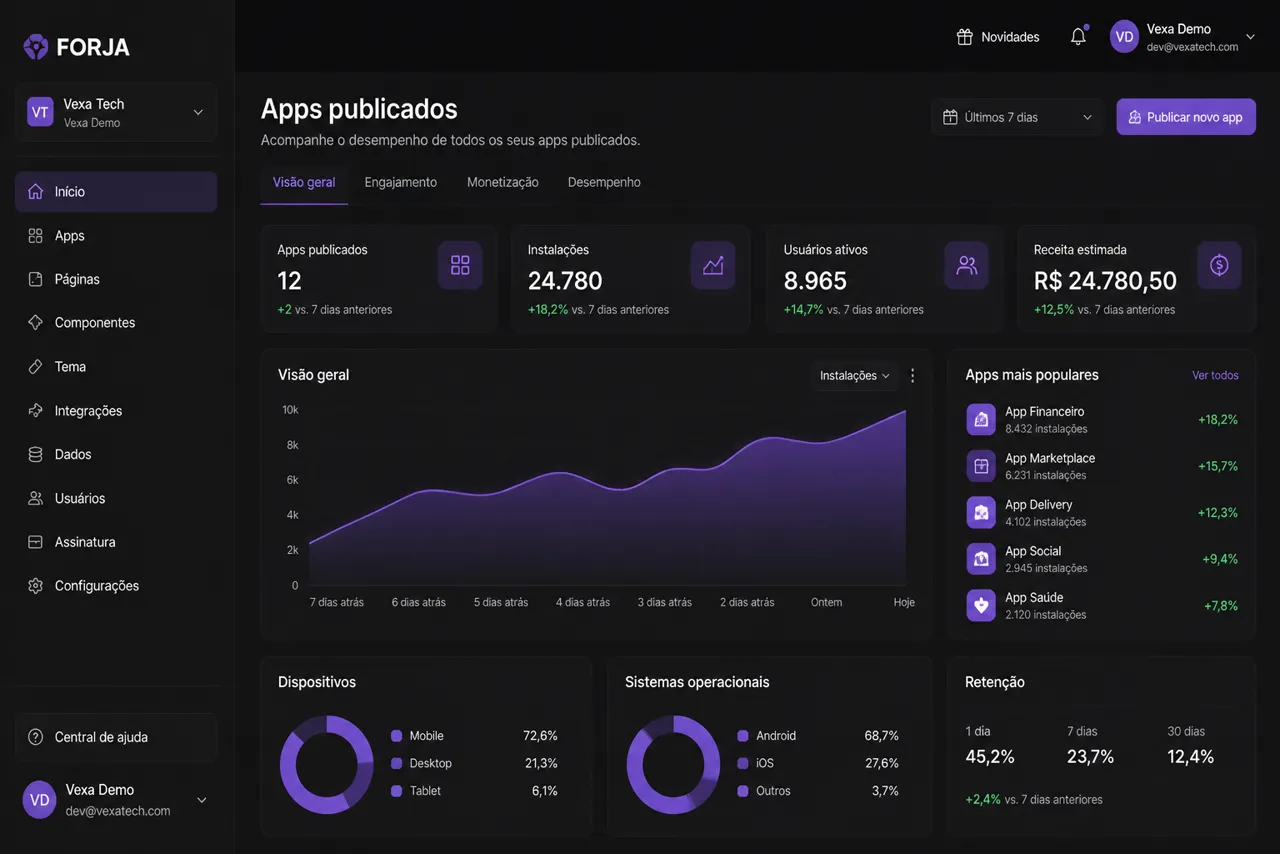Viewport: 1280px width, 854px height.
Task: Open the notifications bell
Action: click(x=1078, y=37)
